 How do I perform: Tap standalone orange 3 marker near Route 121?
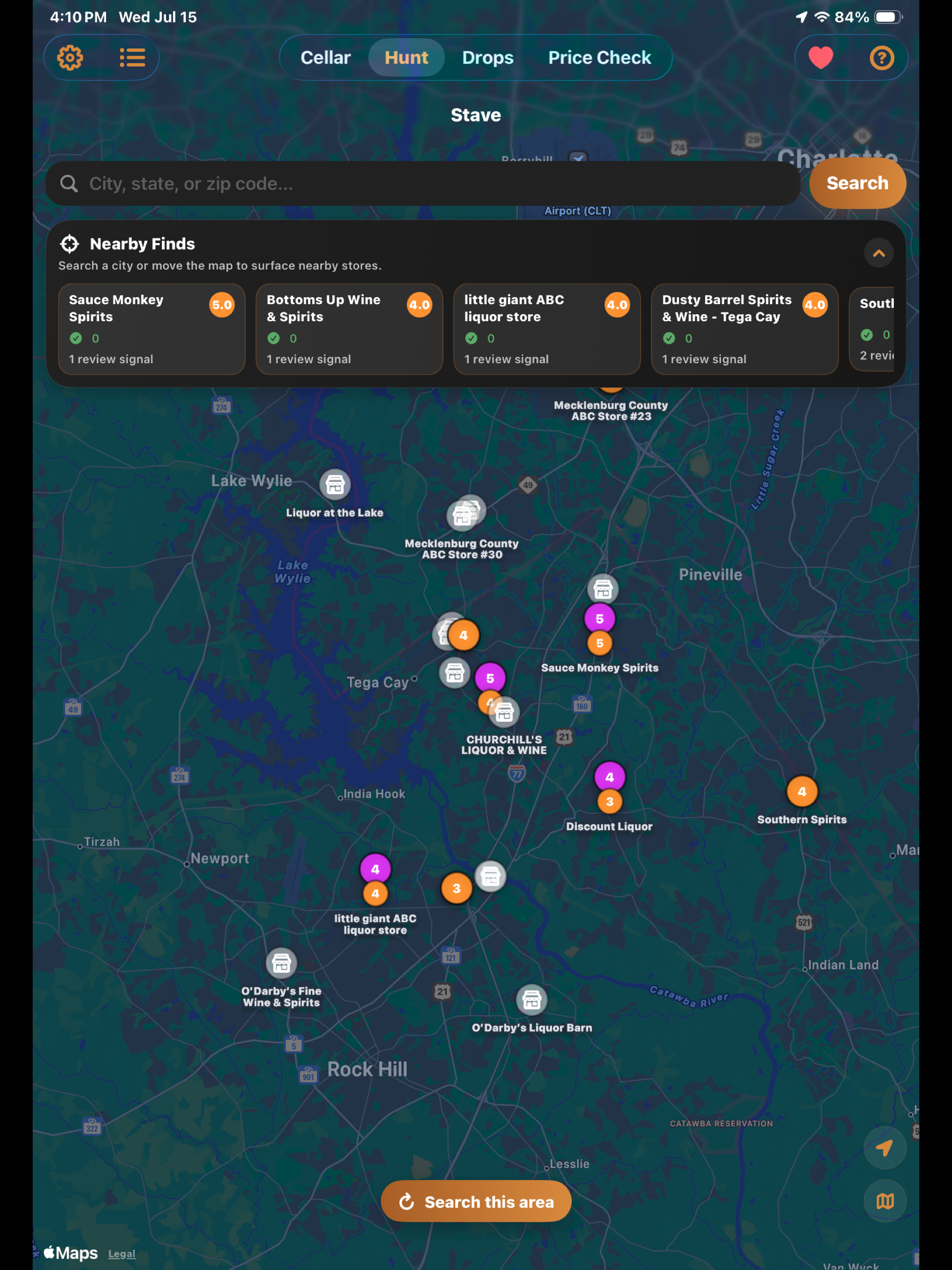tap(457, 888)
